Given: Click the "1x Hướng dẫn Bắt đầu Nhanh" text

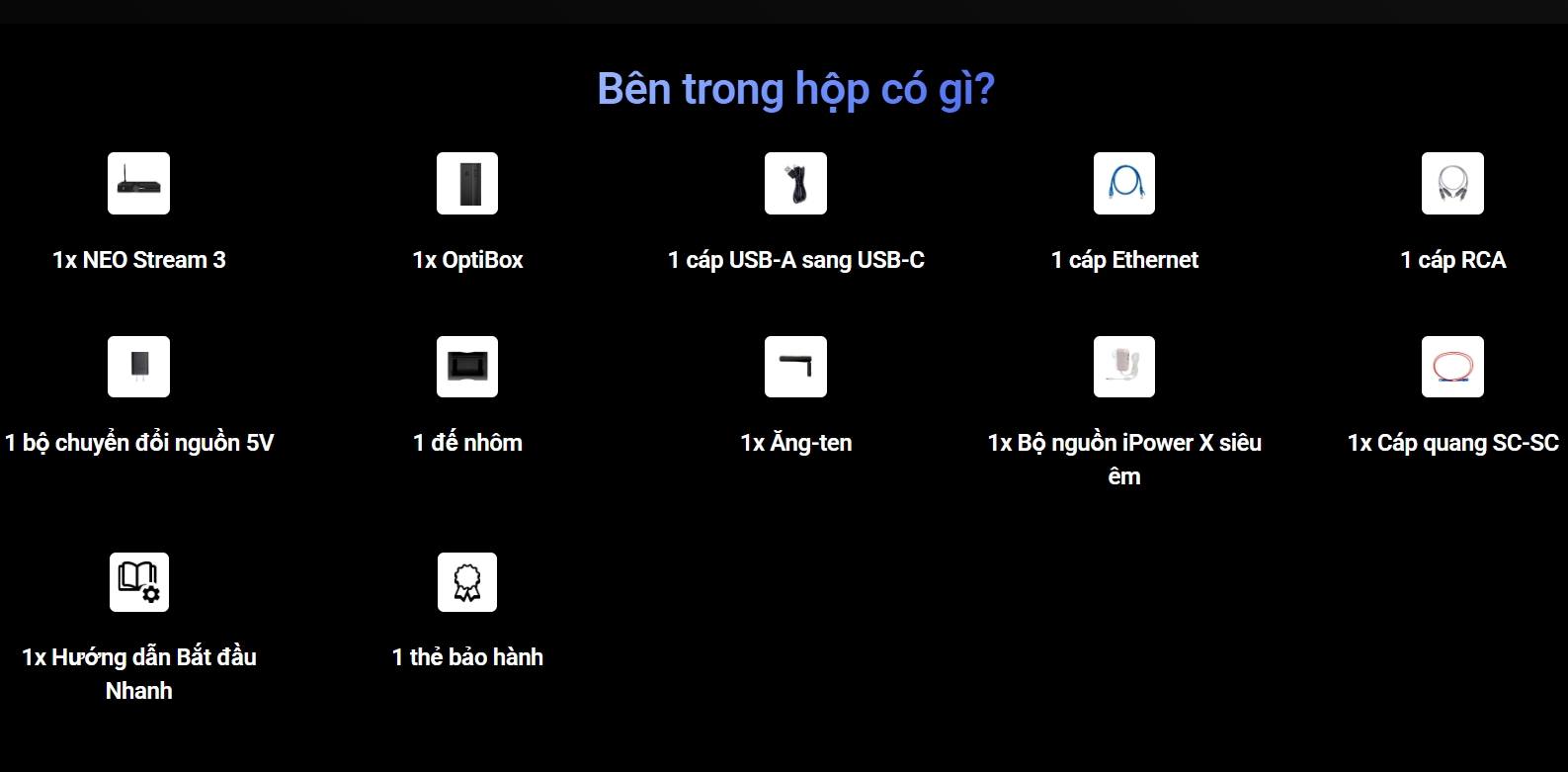Looking at the screenshot, I should click(138, 657).
